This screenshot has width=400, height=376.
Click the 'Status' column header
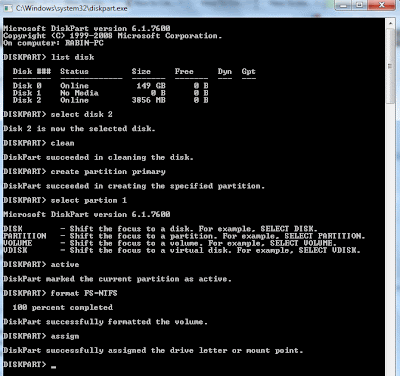coord(74,71)
